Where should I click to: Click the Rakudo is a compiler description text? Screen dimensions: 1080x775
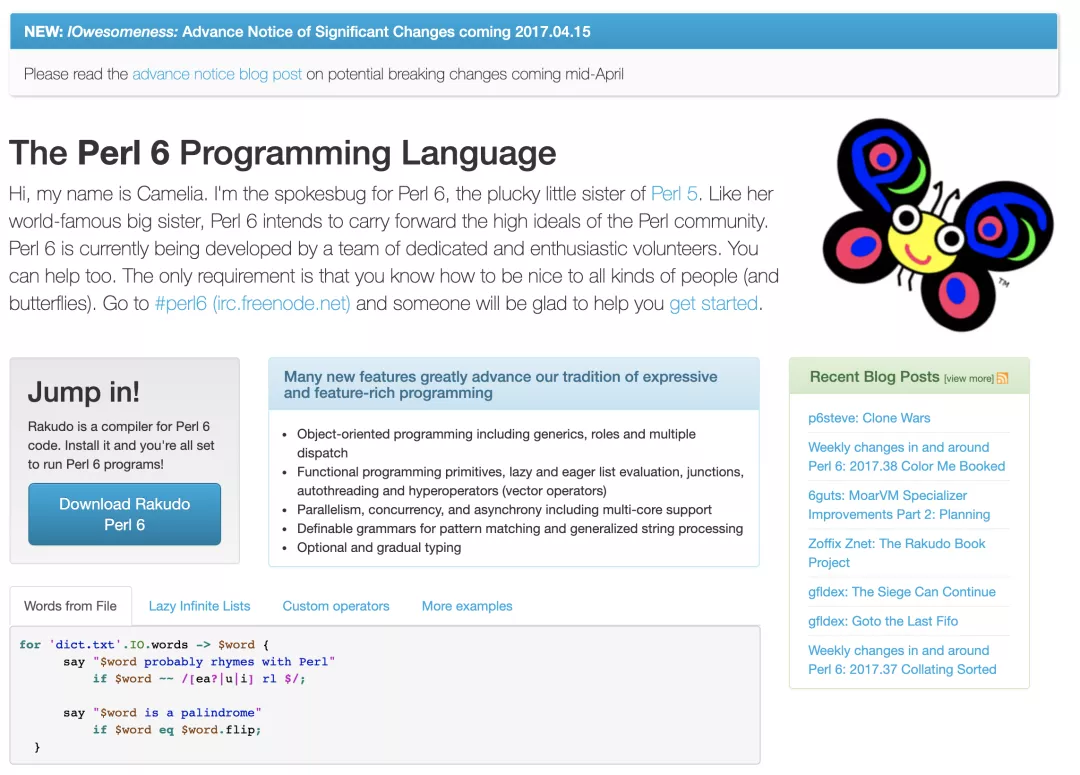click(121, 446)
